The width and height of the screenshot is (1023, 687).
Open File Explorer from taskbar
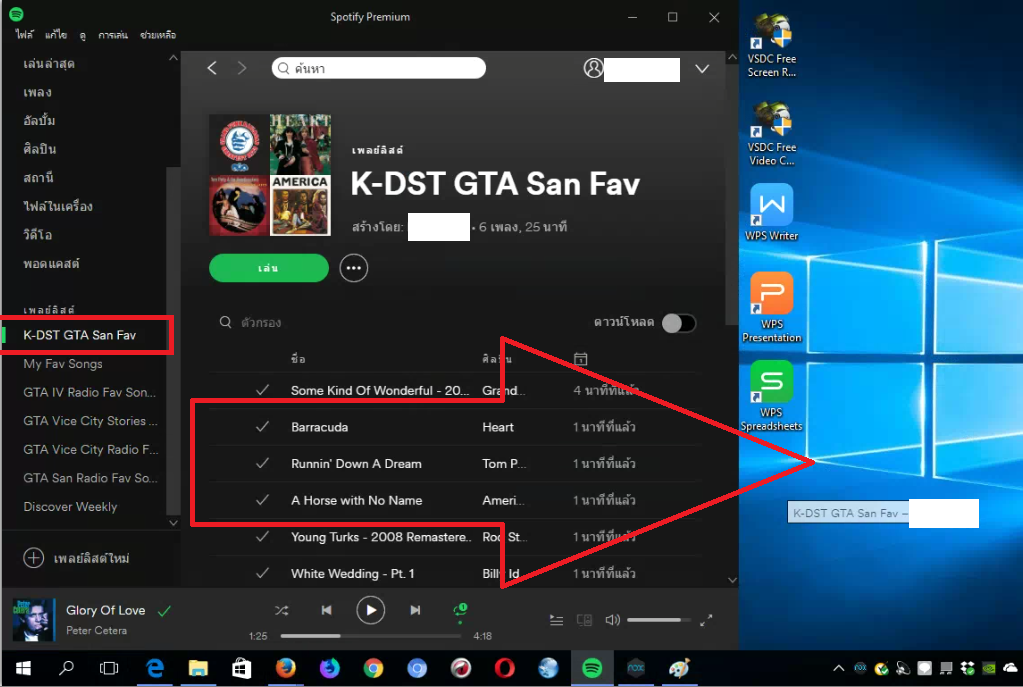coord(198,668)
